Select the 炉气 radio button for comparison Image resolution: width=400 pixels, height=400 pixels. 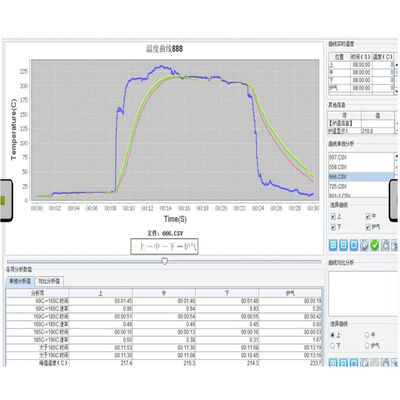coord(367,346)
